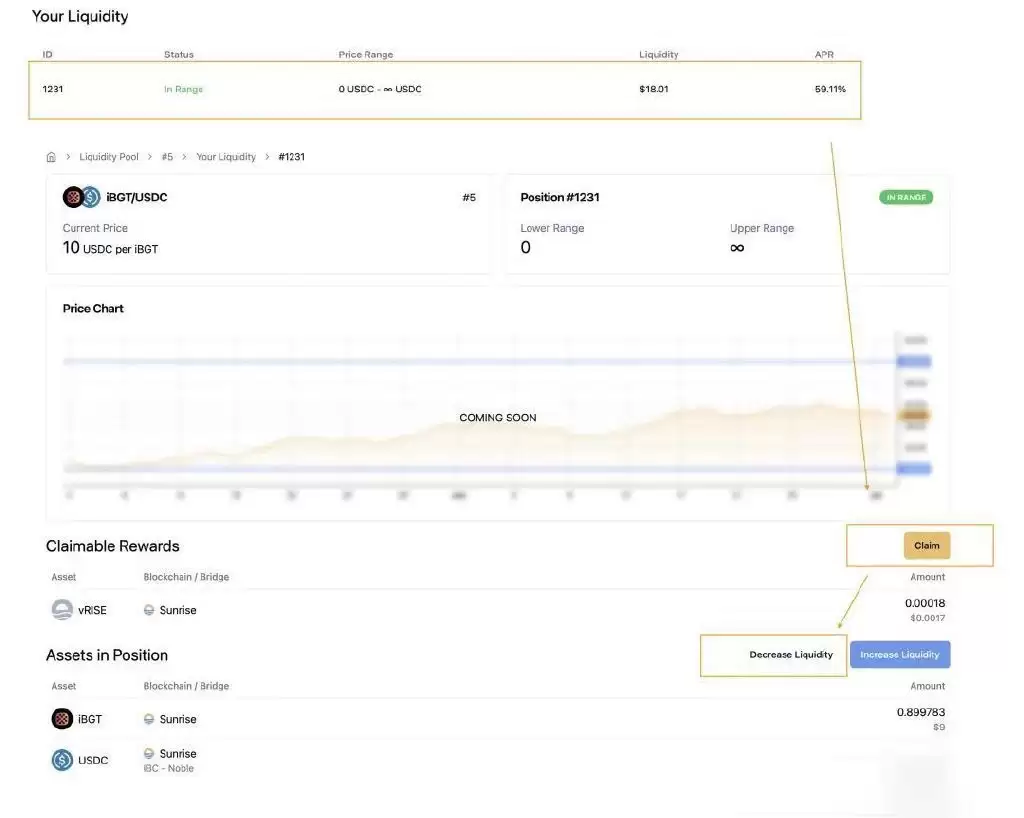Open Liquidity Pool breadcrumb link

109,157
